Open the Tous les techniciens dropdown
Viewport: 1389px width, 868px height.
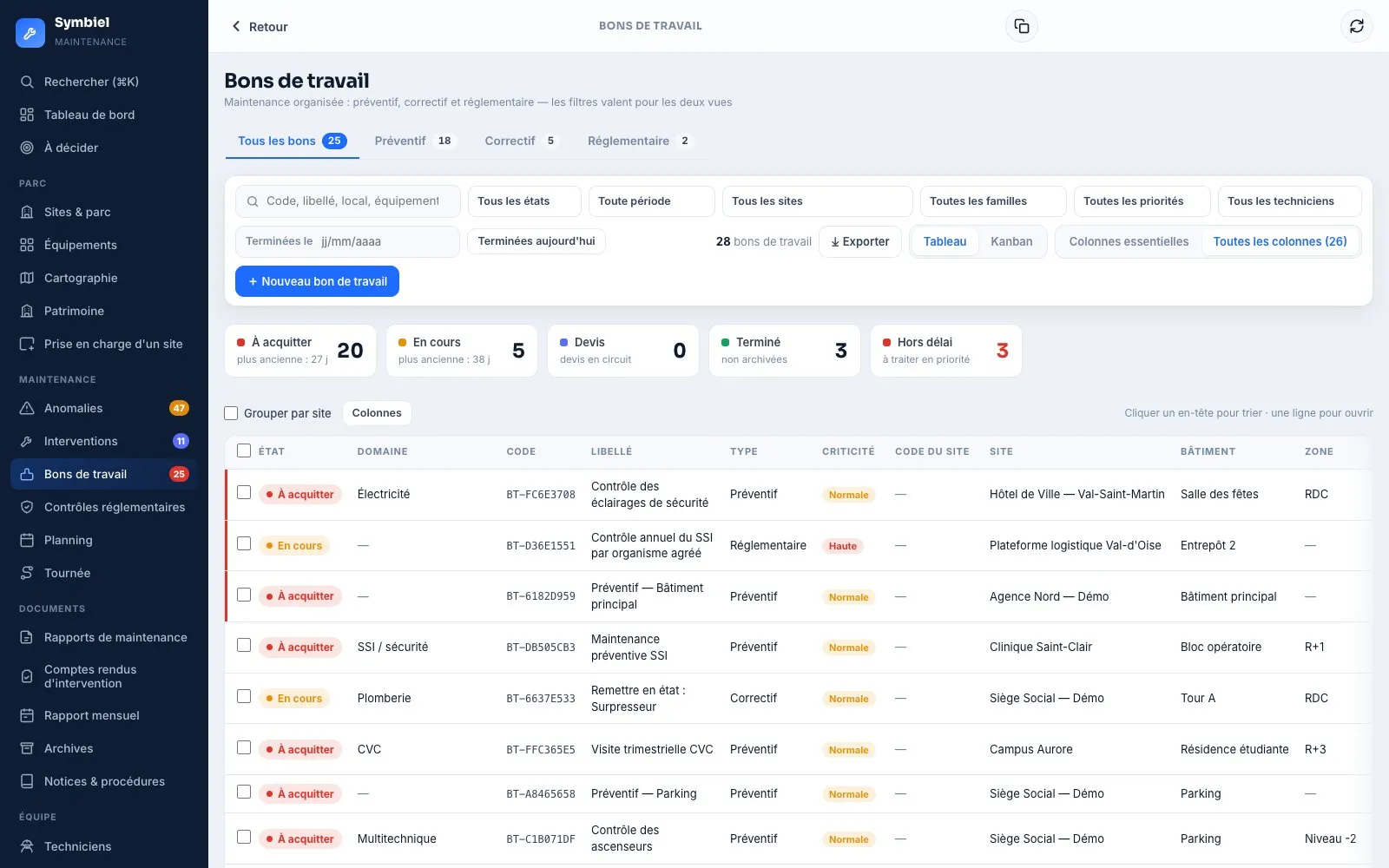point(1289,201)
